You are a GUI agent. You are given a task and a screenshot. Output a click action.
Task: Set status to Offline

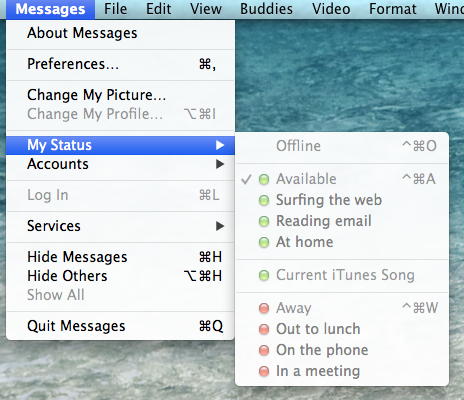click(342, 146)
